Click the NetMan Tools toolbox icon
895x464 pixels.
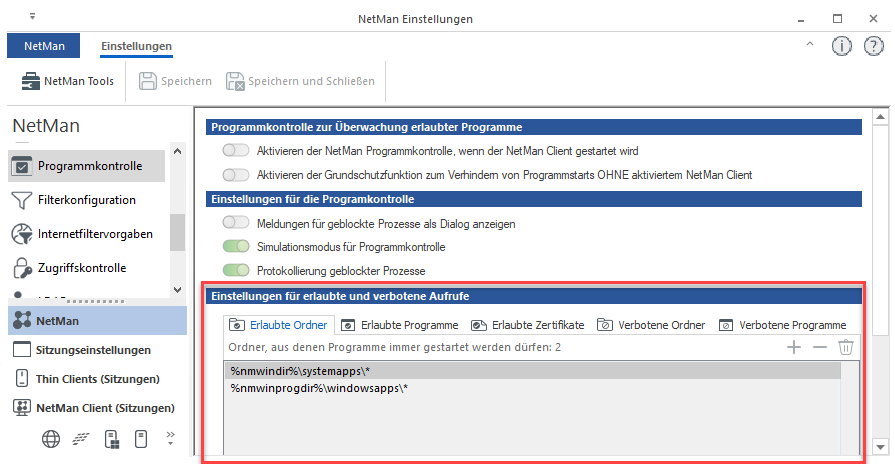pos(30,81)
